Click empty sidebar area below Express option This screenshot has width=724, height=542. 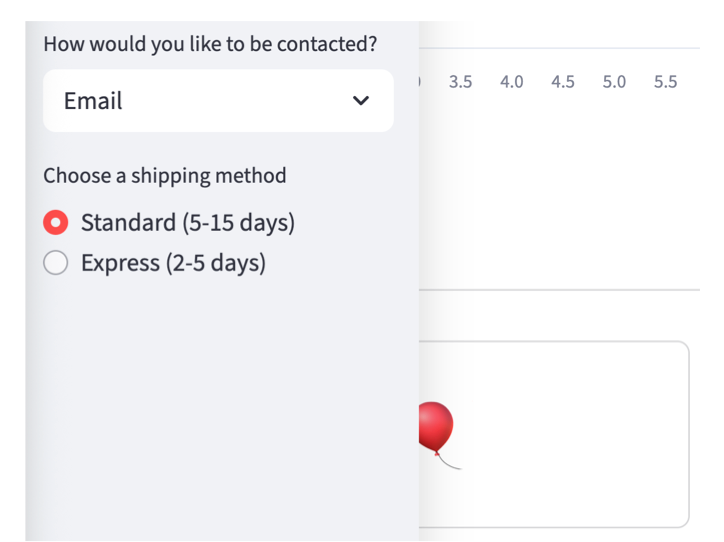pyautogui.click(x=220, y=400)
